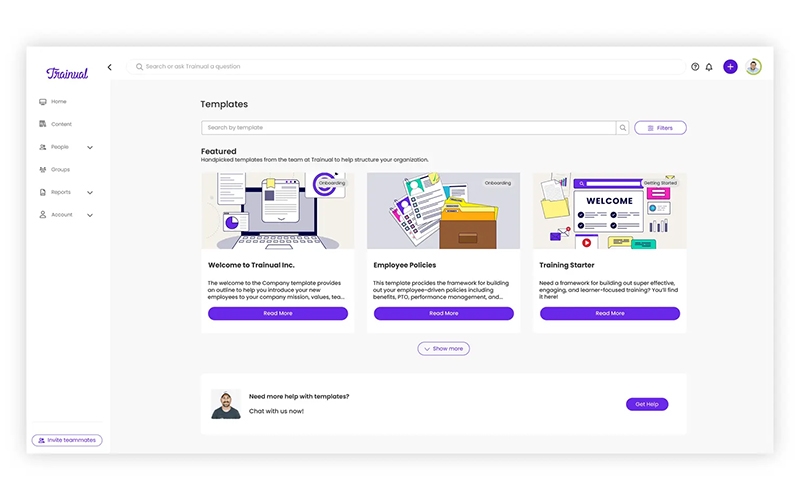Image resolution: width=800 pixels, height=500 pixels.
Task: Focus the Search by template field
Action: tap(409, 128)
